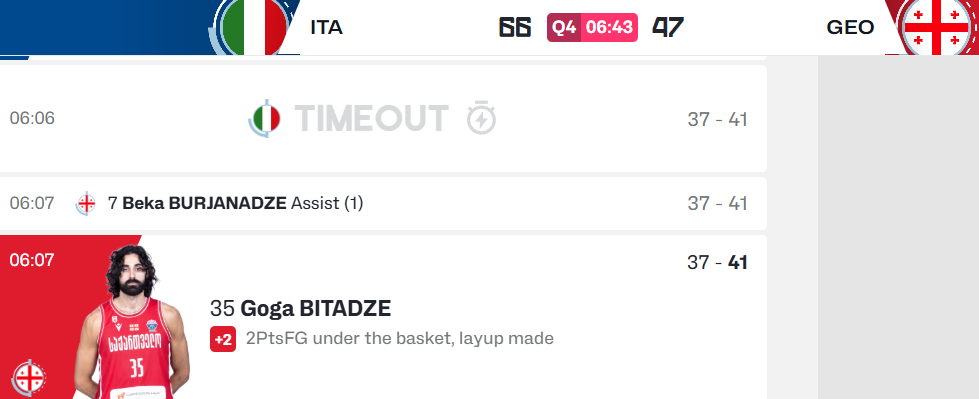The image size is (979, 399).
Task: Click the Georgia flag in the header
Action: click(937, 27)
